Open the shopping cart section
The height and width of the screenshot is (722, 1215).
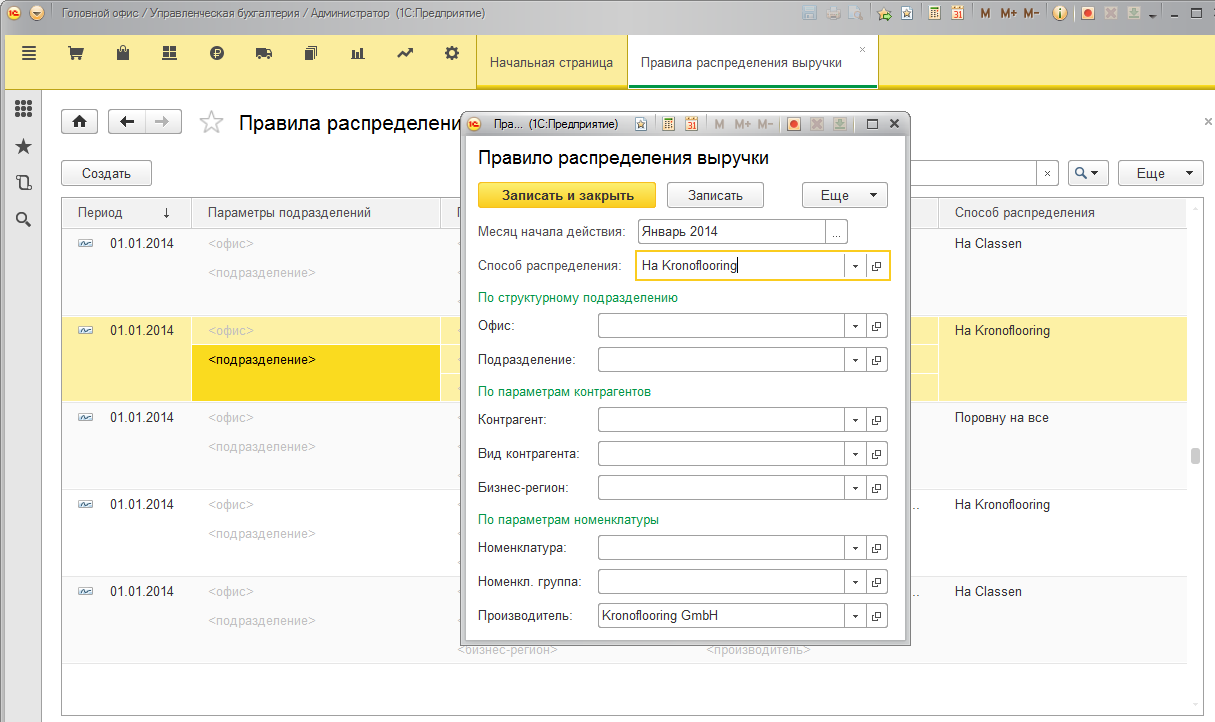pyautogui.click(x=75, y=54)
